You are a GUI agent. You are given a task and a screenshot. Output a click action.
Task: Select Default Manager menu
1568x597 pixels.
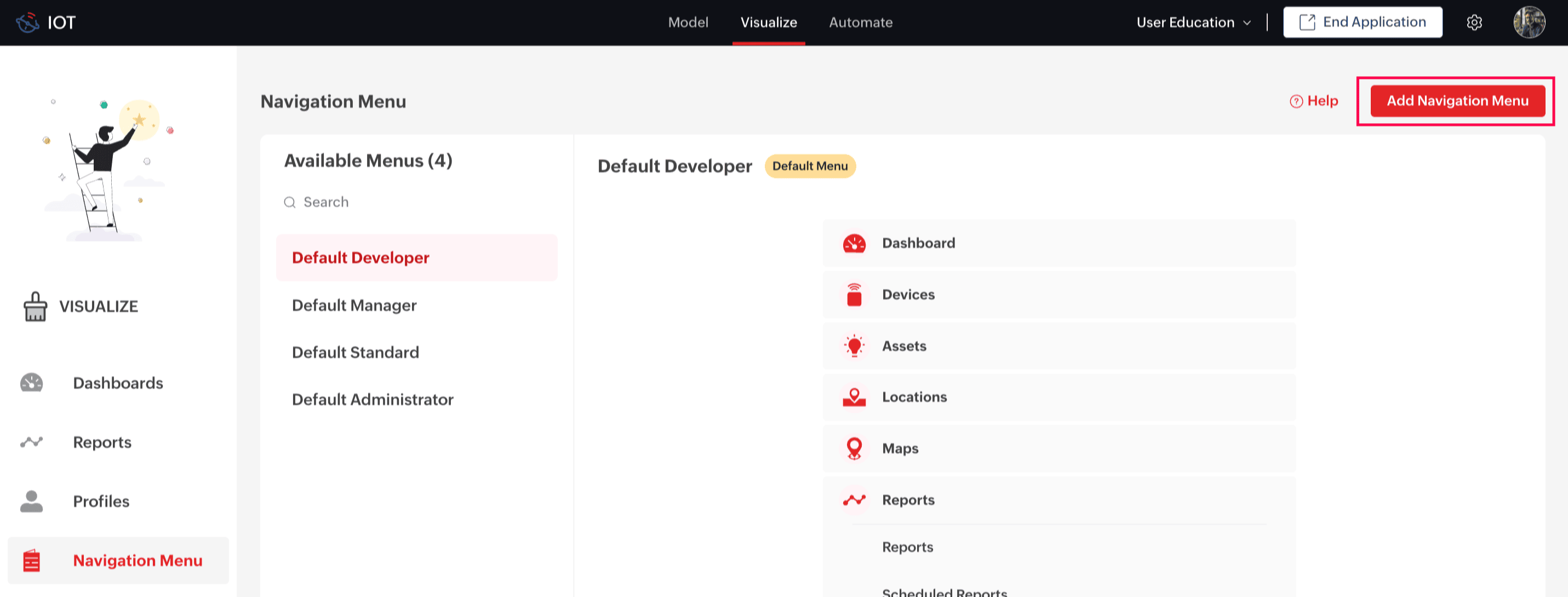354,305
